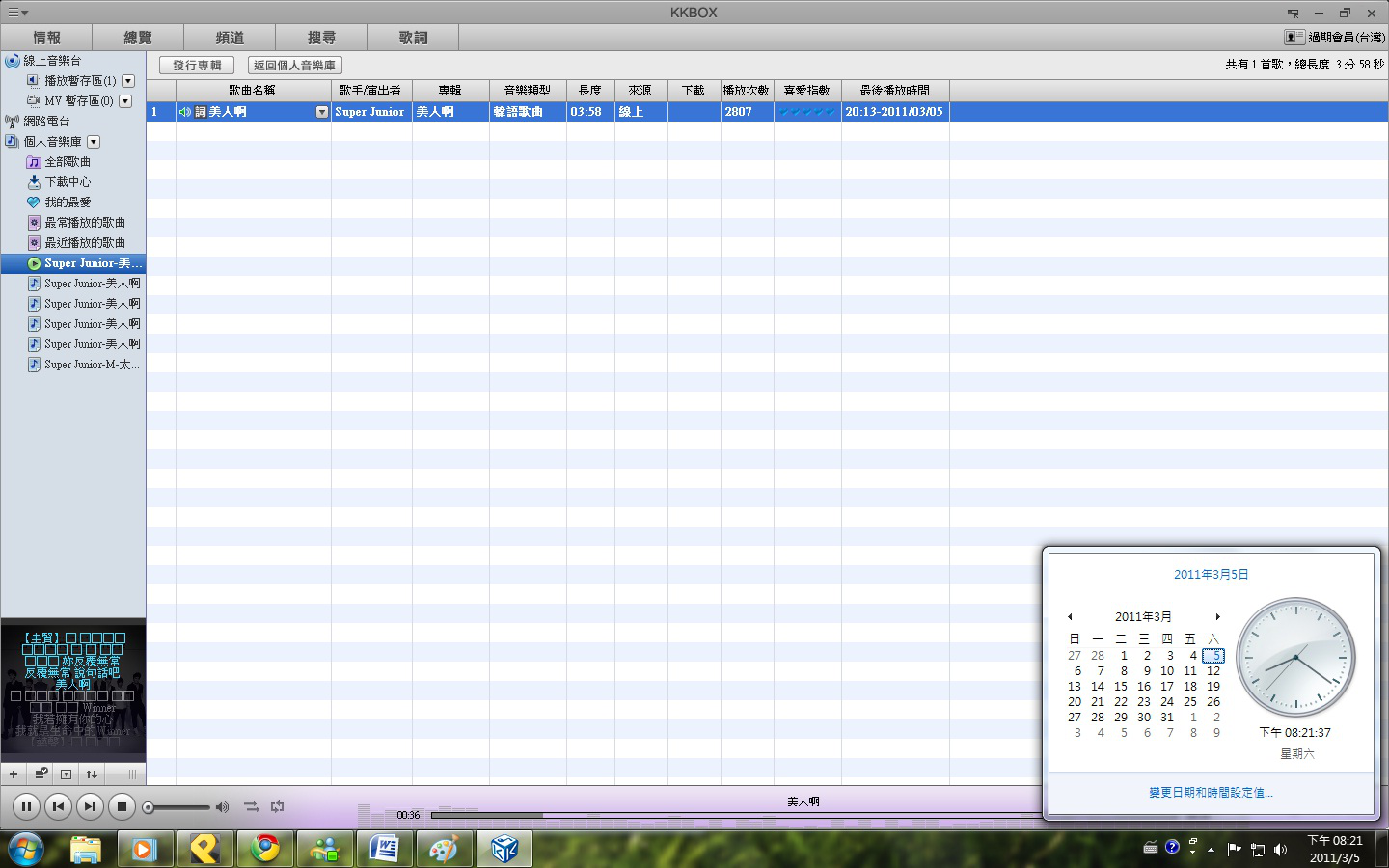The width and height of the screenshot is (1389, 868).
Task: Click the lyrics 詞 icon on song row
Action: click(201, 112)
